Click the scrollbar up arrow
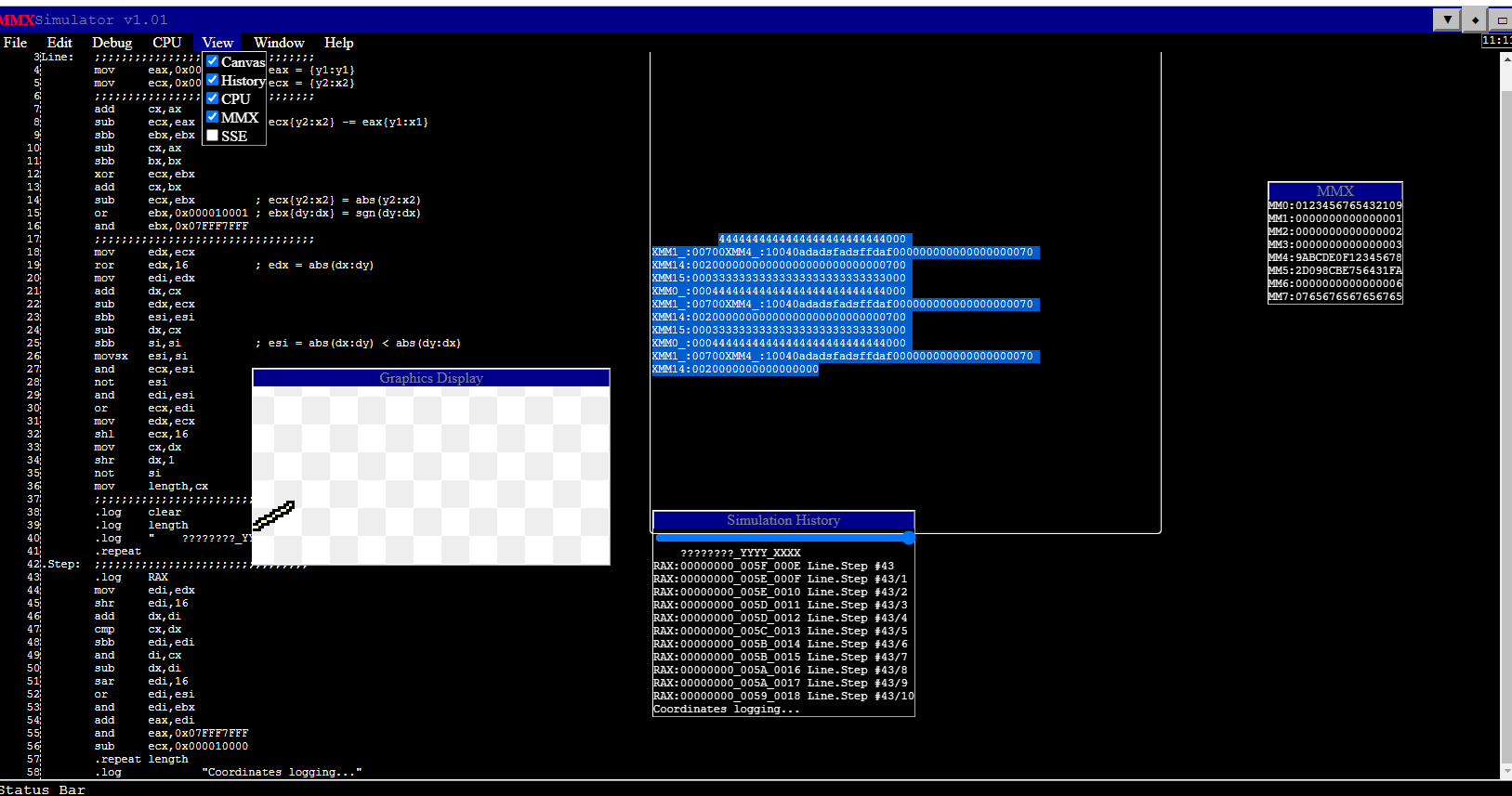 (x=1506, y=59)
